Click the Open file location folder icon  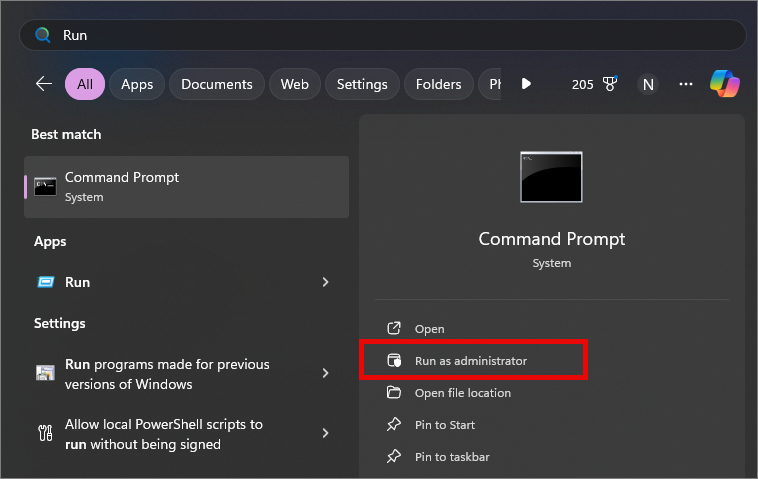[x=394, y=392]
